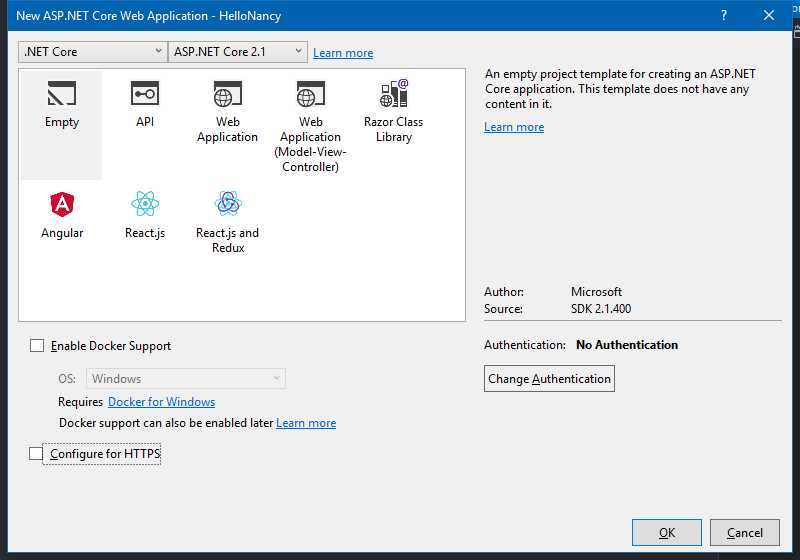Click the 'SDK 2.1.400' source value

click(x=601, y=309)
